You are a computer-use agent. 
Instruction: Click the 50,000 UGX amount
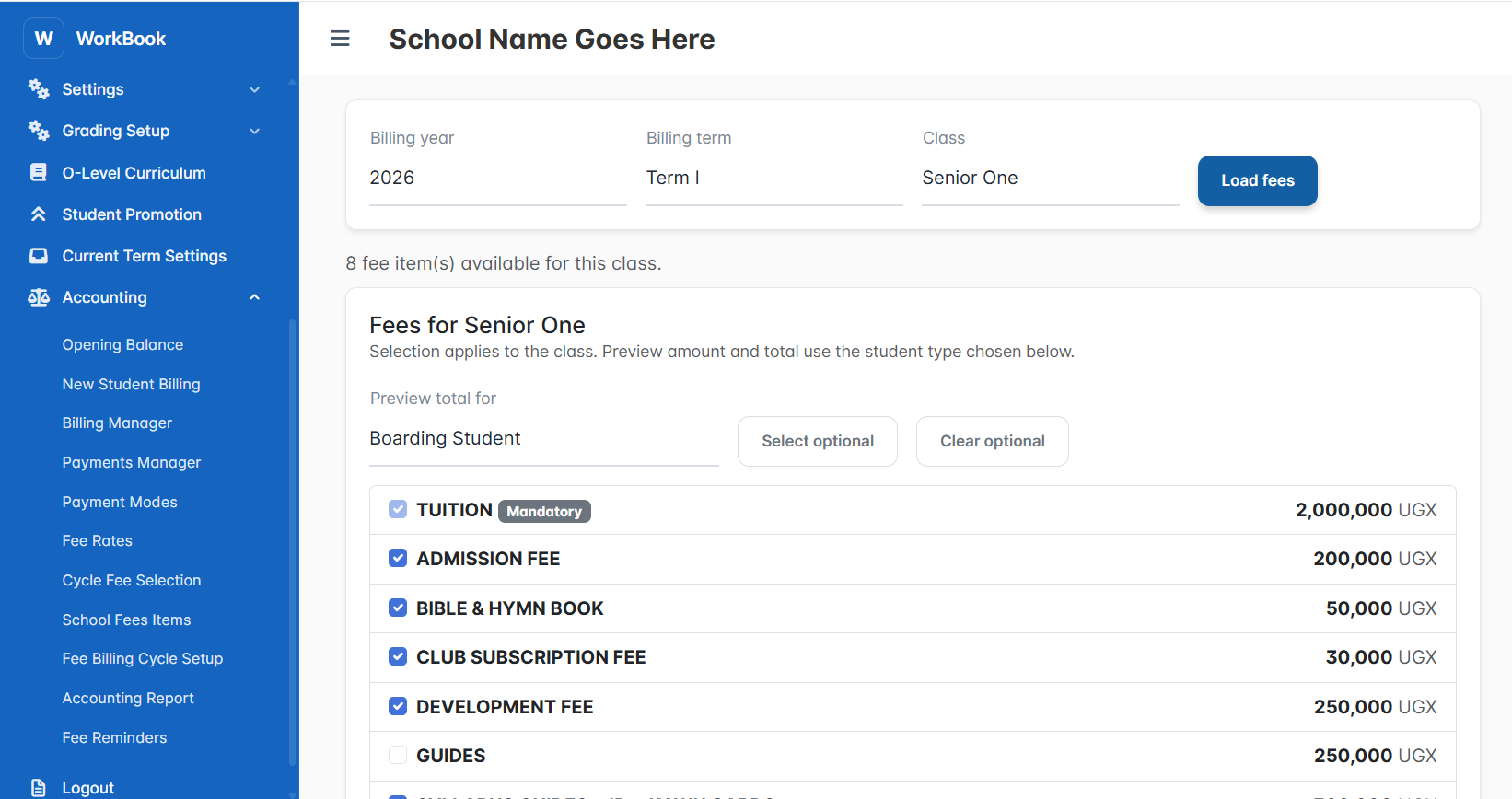click(x=1381, y=608)
